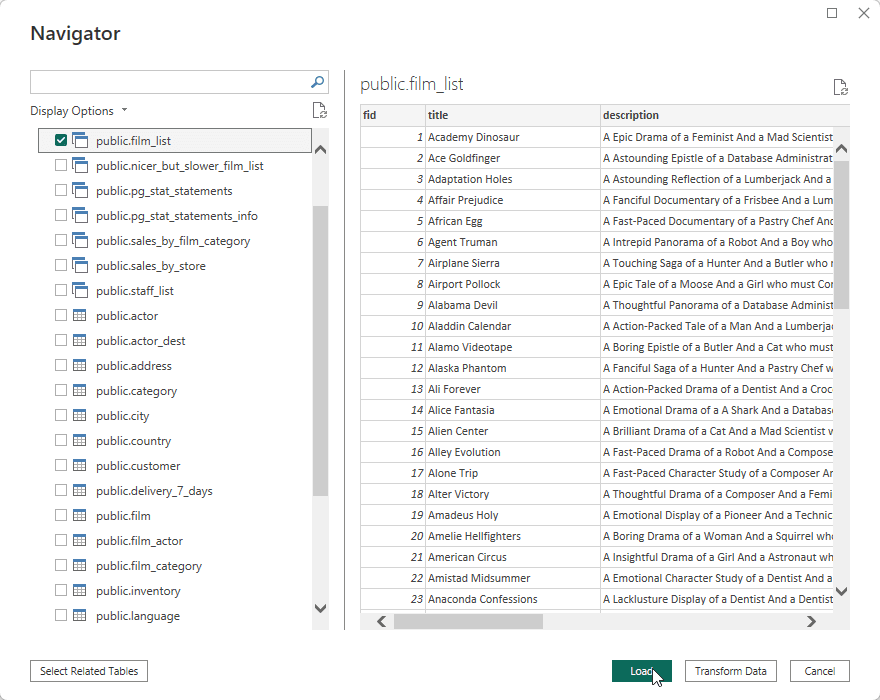
Task: Check the public.film_actor checkbox
Action: tap(61, 540)
